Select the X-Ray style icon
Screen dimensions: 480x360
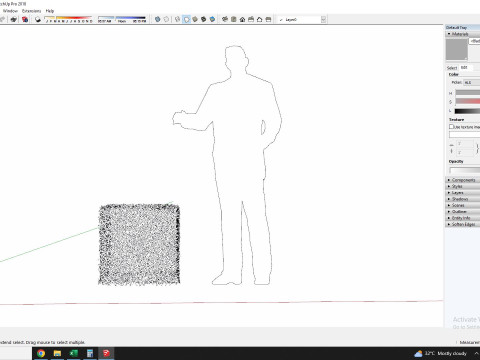point(158,19)
